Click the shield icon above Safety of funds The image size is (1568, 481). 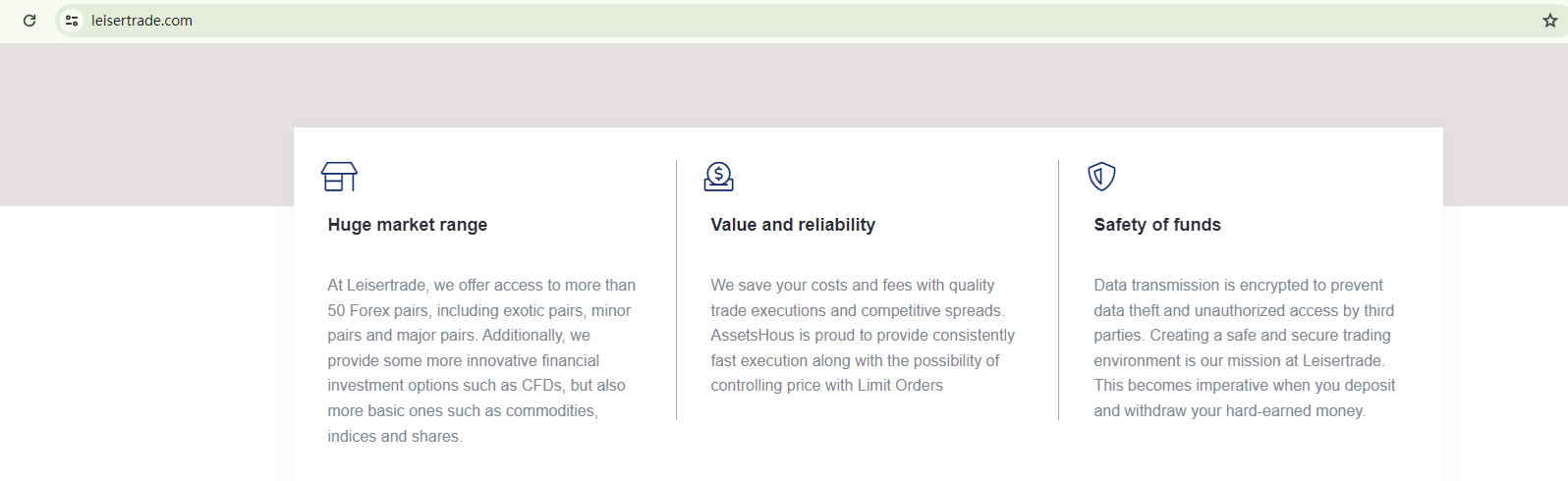(1101, 177)
